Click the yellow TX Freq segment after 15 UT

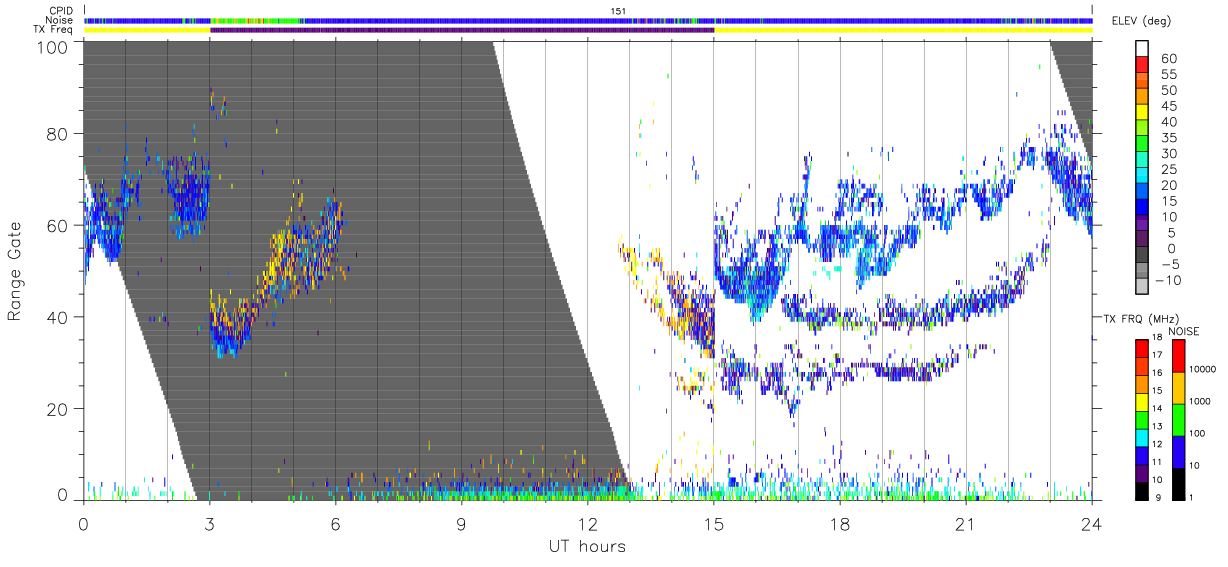pos(903,30)
